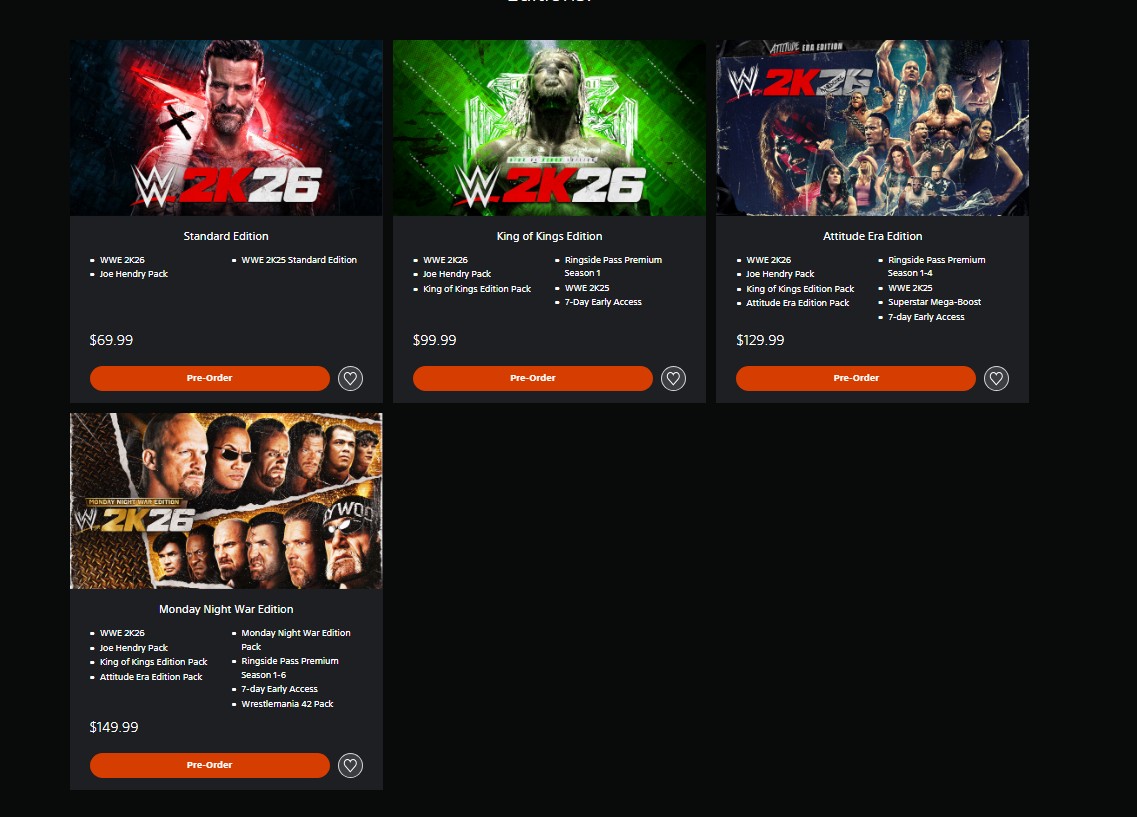
Task: Click the $149.99 price label
Action: click(114, 727)
